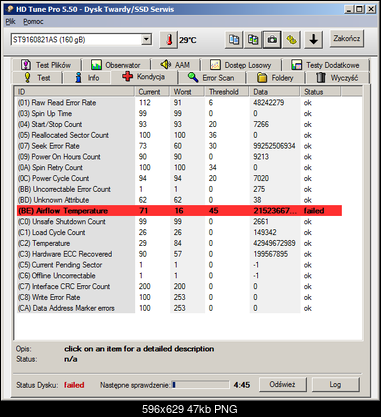This screenshot has width=381, height=417.
Task: Open the drive selection dropdown
Action: 146,39
